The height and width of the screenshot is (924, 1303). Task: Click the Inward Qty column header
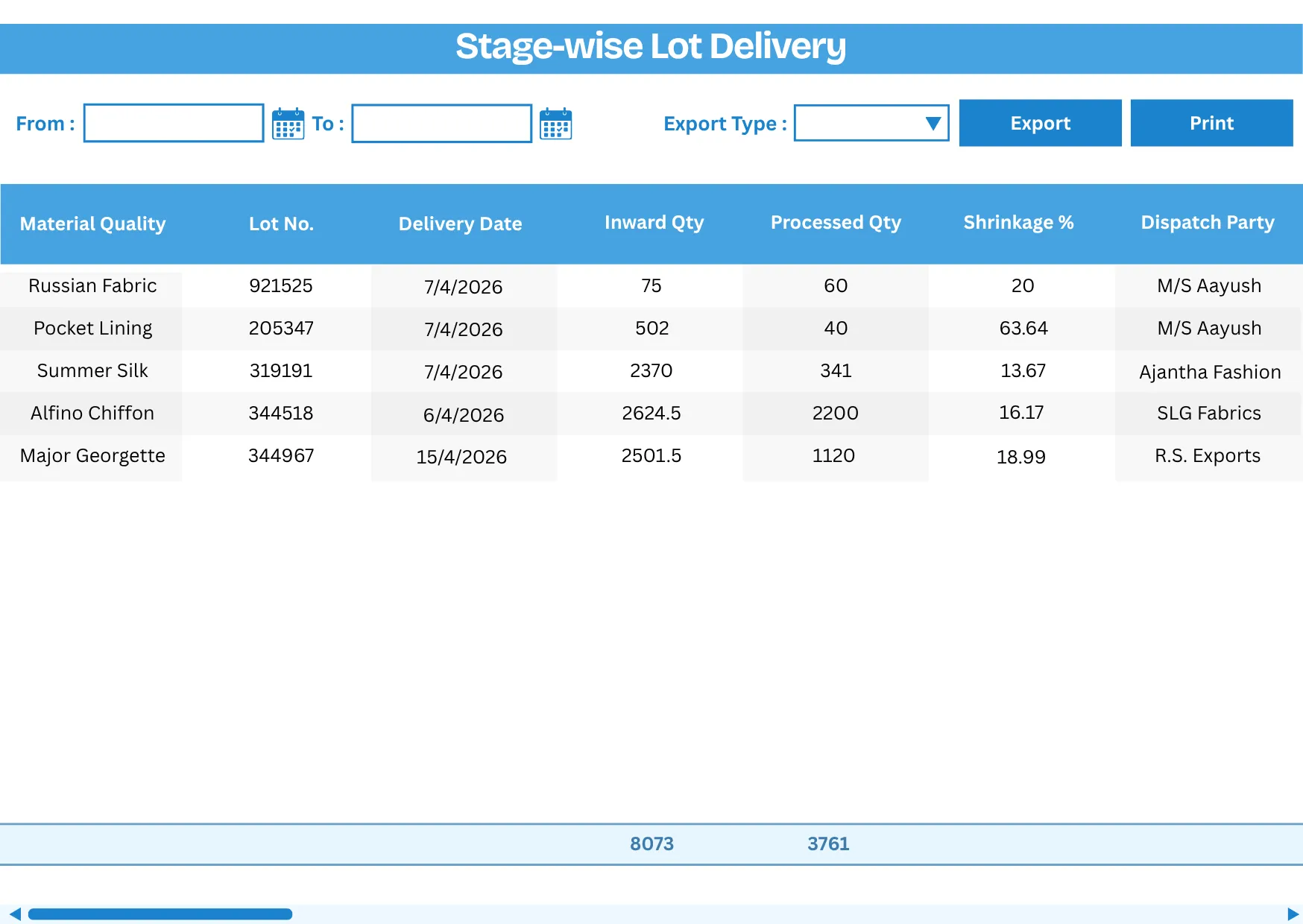[x=654, y=222]
